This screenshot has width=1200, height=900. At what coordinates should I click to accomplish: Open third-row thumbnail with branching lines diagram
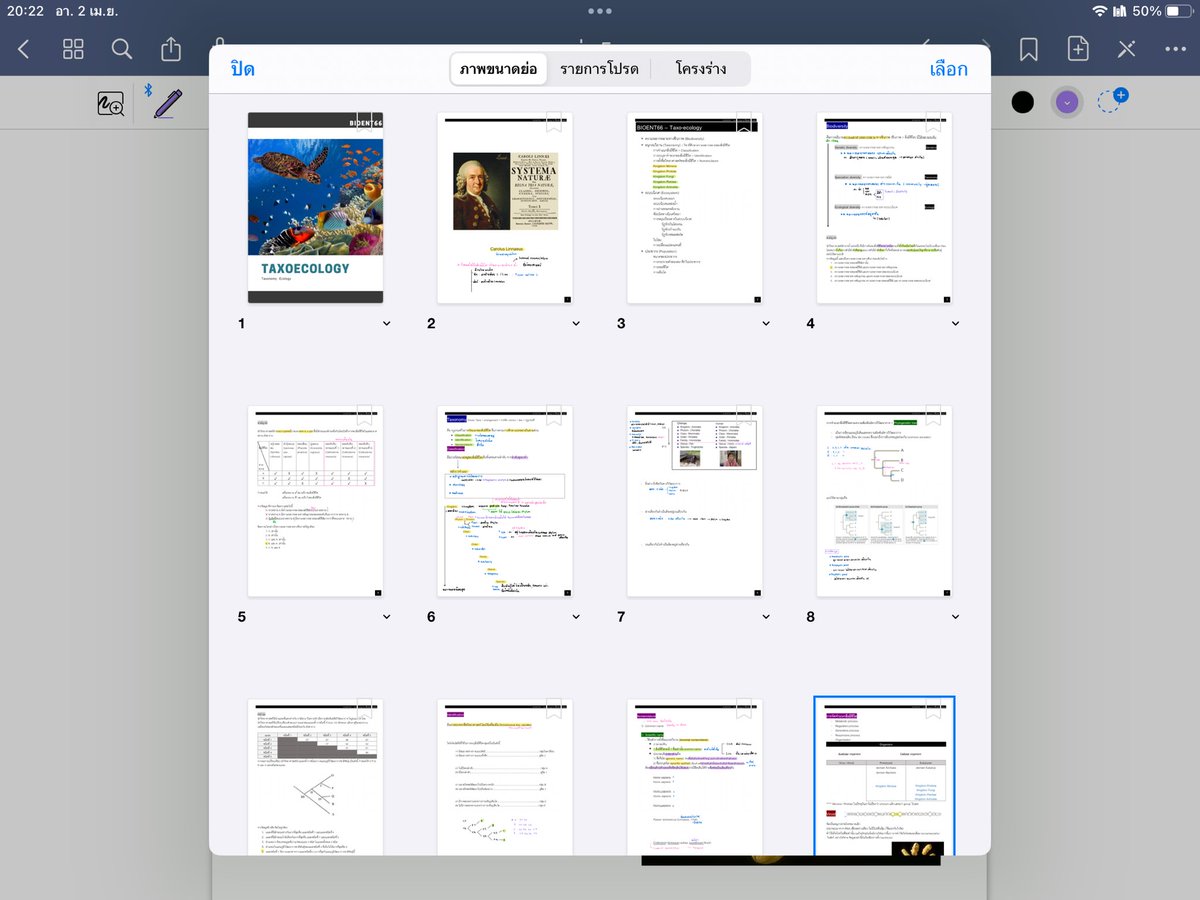[x=315, y=776]
